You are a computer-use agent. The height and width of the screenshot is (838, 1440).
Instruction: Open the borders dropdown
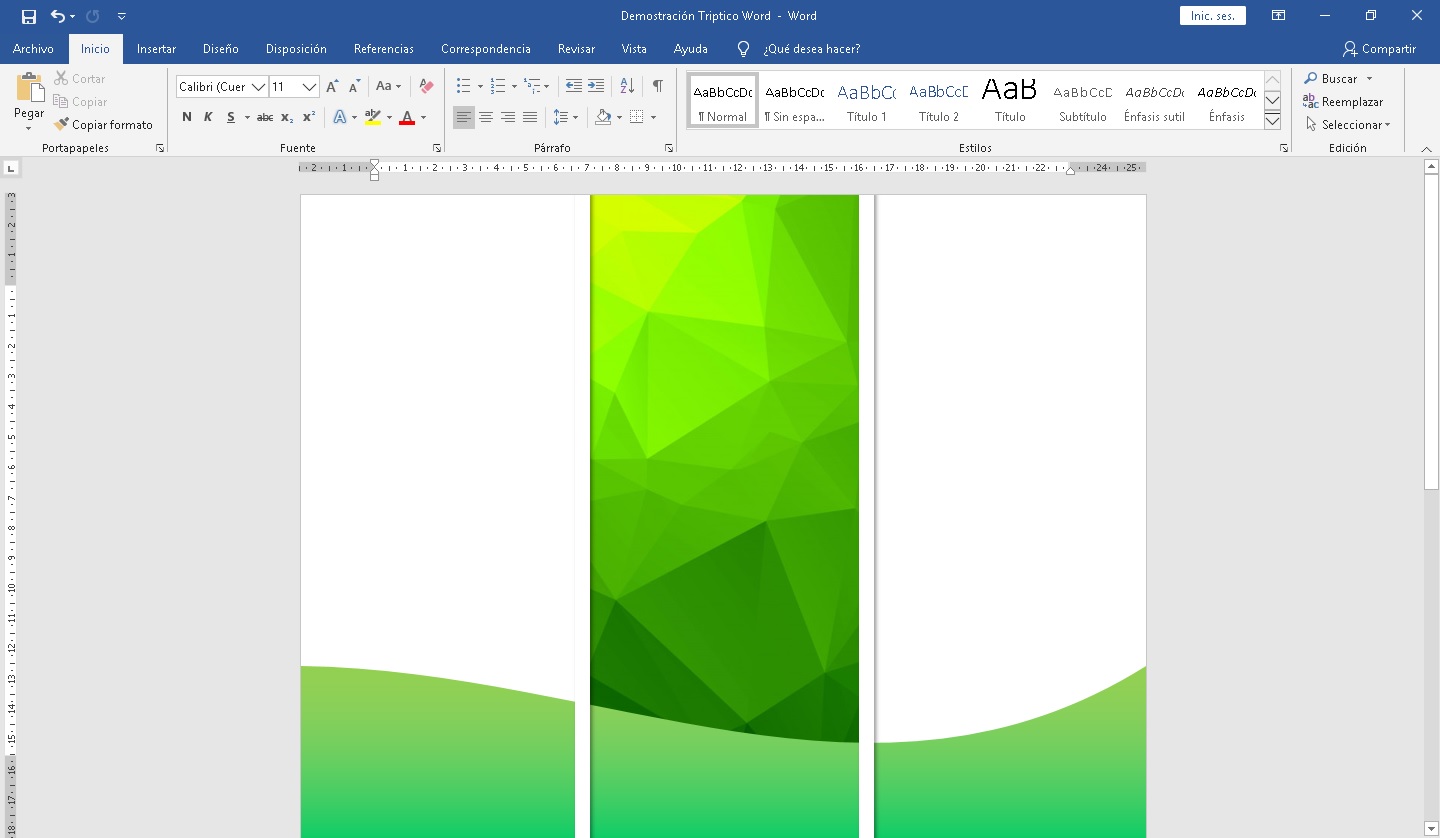[654, 117]
